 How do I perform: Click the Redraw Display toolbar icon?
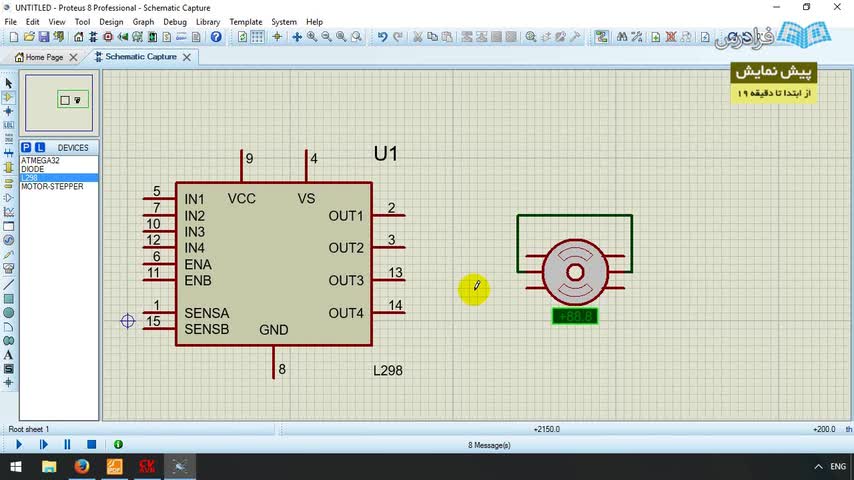tap(242, 37)
